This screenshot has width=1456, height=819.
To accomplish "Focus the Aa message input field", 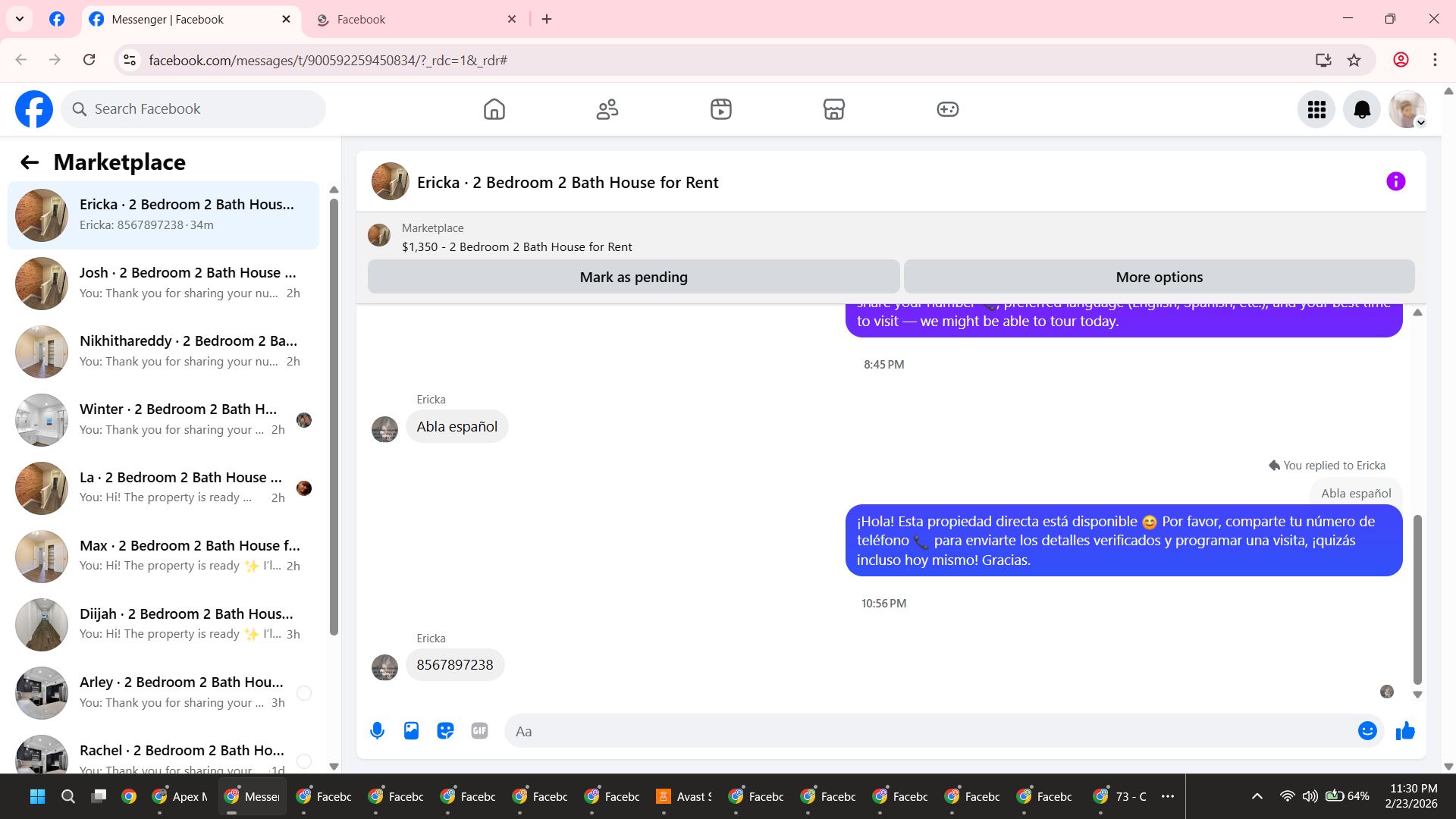I will coord(925,732).
